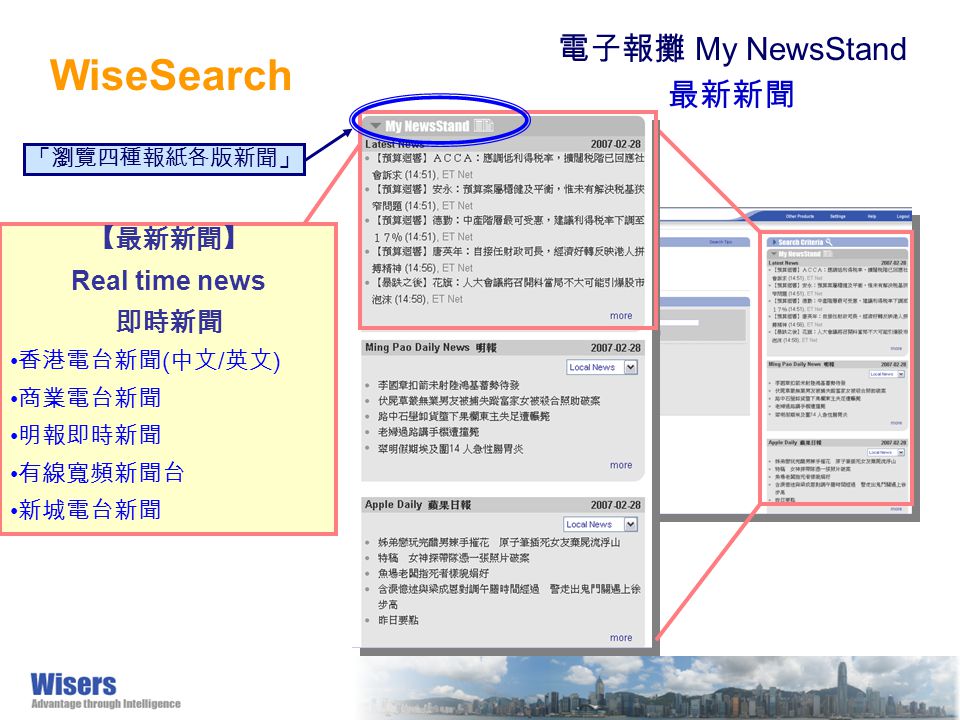Screen dimensions: 960x720
Task: Open 昨日要點 item in enlarged Apple Daily list
Action: point(398,620)
